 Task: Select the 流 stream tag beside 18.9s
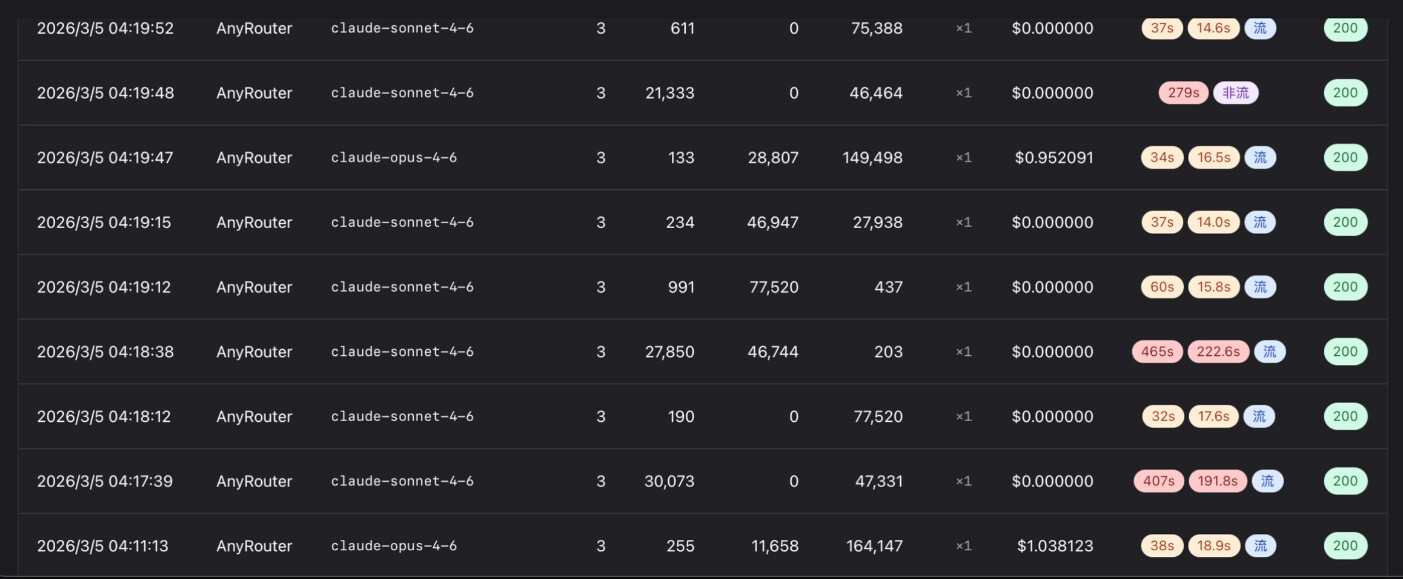click(x=1260, y=546)
